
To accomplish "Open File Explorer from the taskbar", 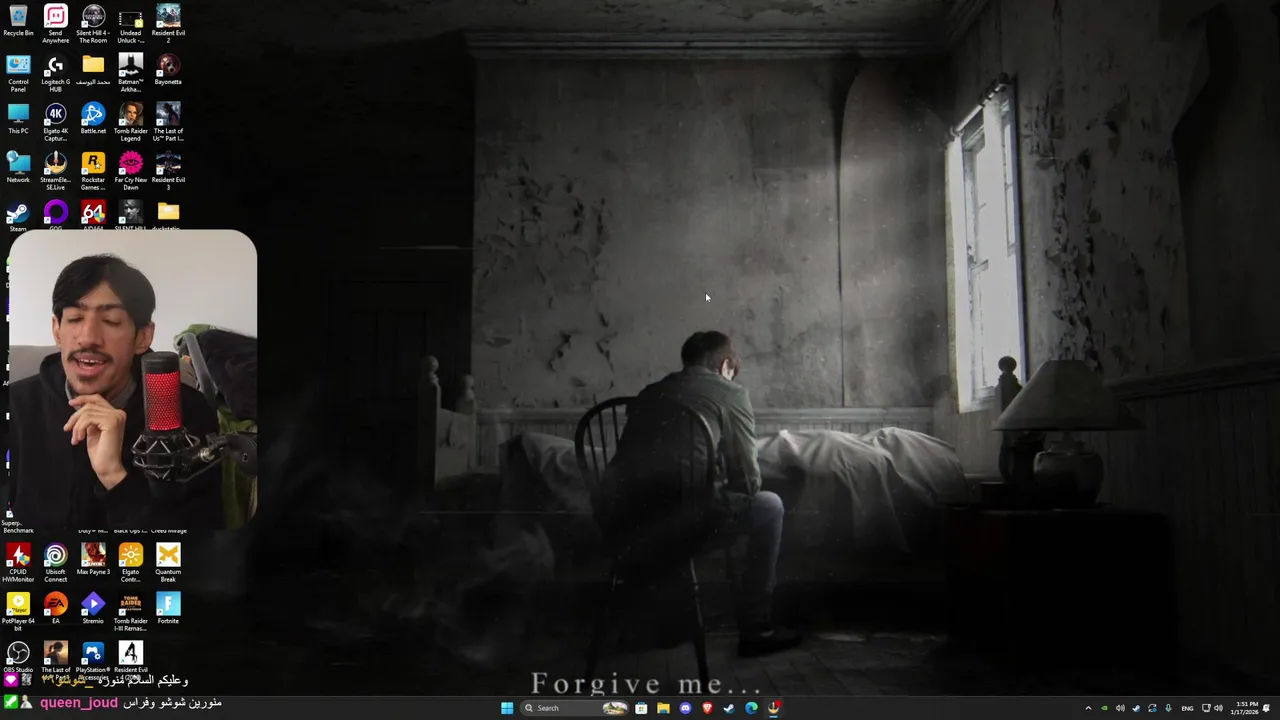I will pyautogui.click(x=663, y=708).
